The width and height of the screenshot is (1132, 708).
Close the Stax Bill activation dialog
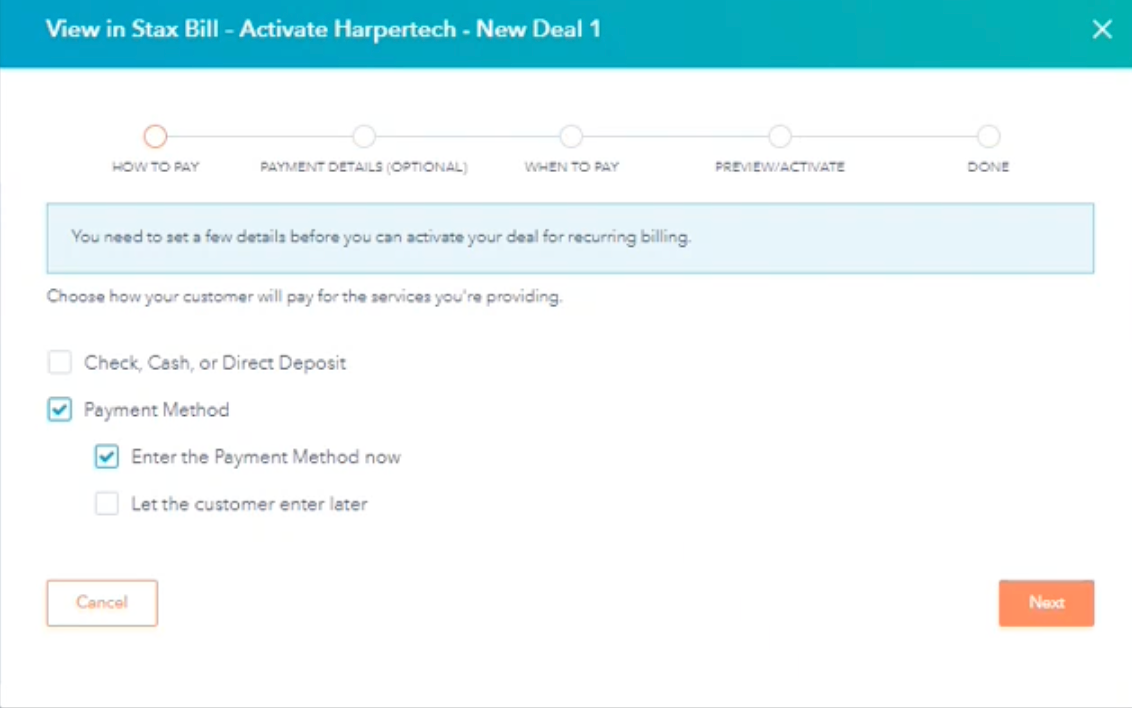[x=1102, y=29]
